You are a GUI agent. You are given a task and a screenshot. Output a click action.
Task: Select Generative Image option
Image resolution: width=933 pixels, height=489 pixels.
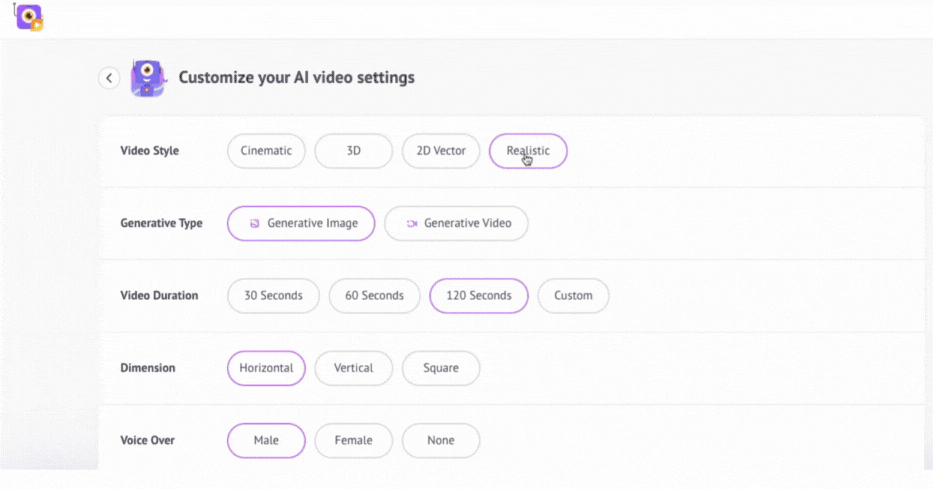pos(301,224)
